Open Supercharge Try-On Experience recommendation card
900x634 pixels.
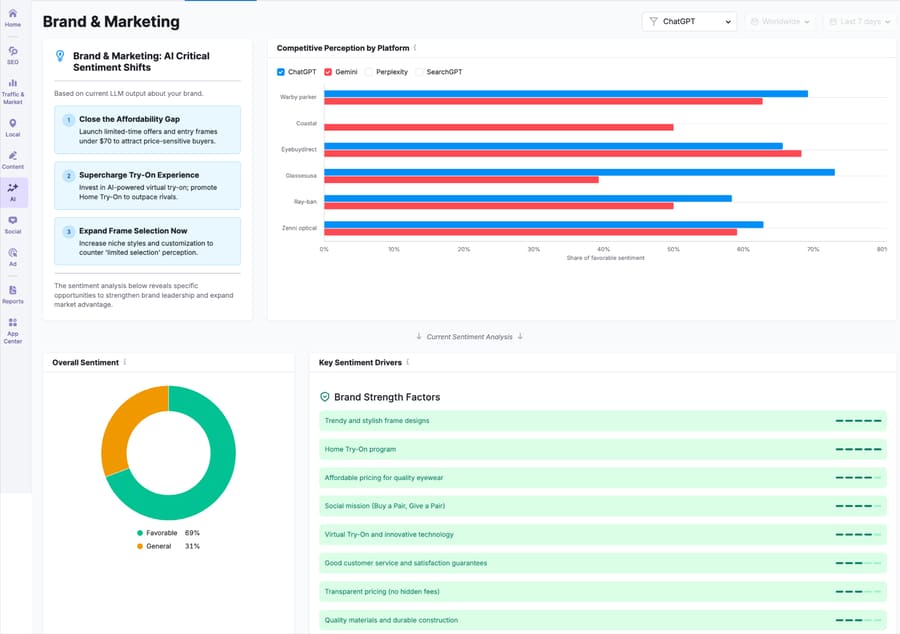148,185
